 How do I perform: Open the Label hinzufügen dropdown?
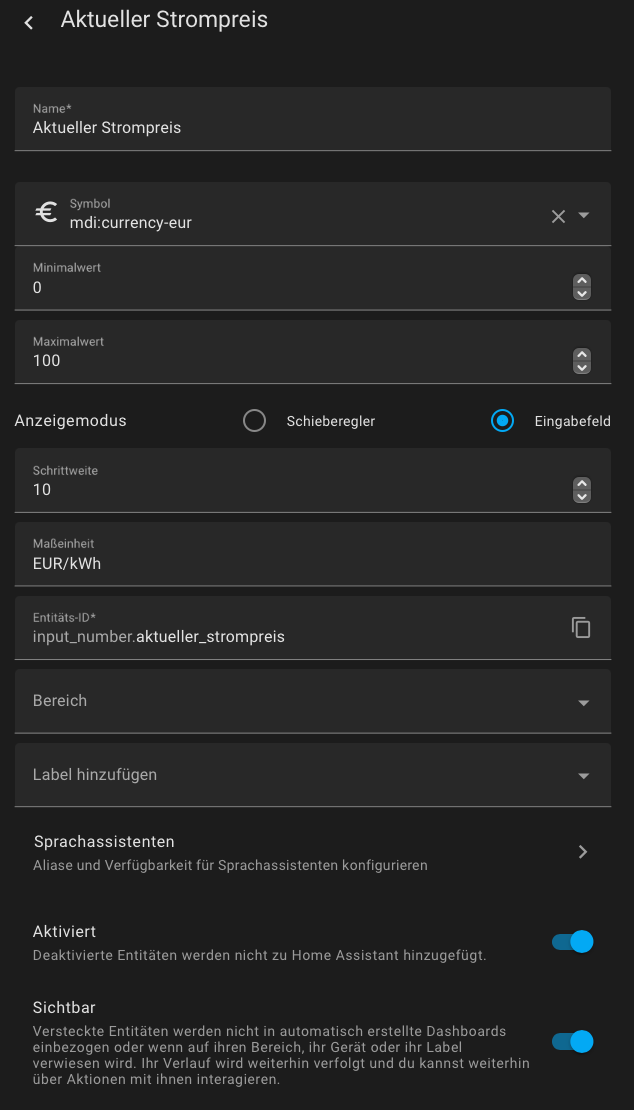[313, 774]
